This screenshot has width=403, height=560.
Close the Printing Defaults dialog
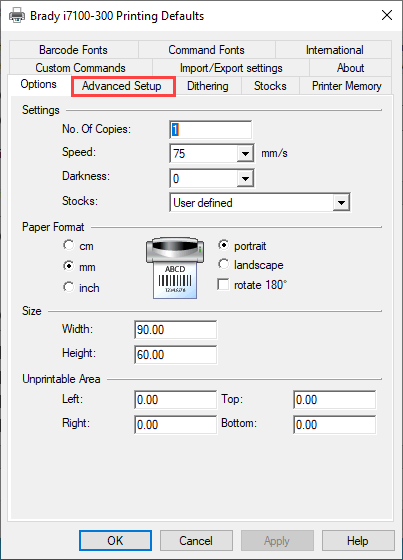click(x=387, y=15)
